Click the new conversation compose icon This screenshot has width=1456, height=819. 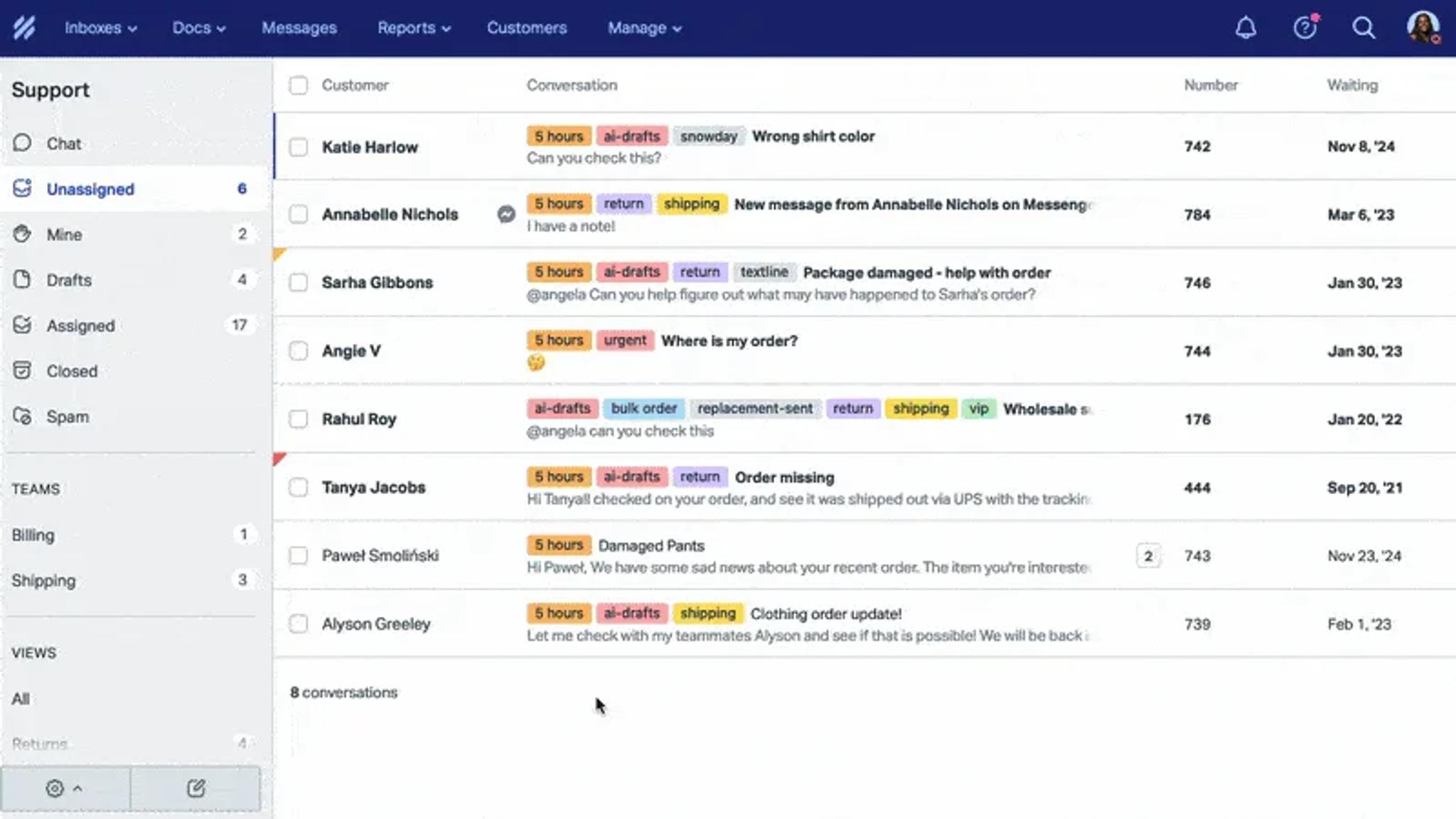[x=196, y=788]
